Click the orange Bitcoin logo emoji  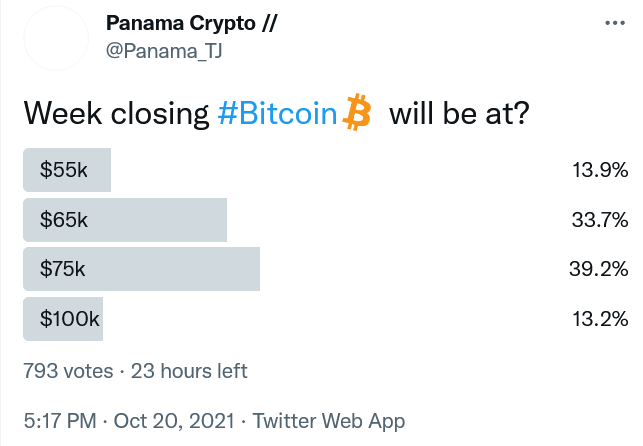[357, 112]
